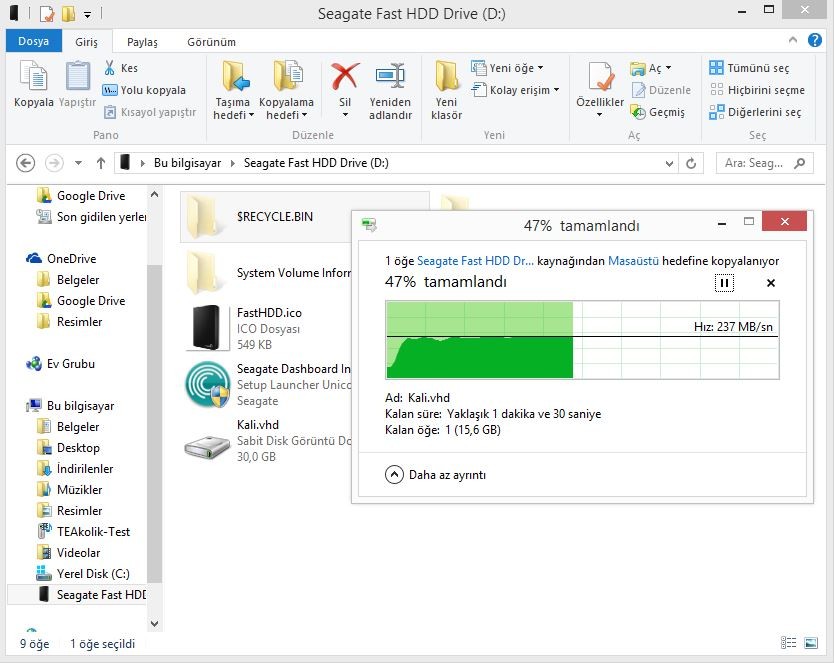Expand the Aç dropdown in ribbon
The image size is (834, 663).
click(651, 68)
